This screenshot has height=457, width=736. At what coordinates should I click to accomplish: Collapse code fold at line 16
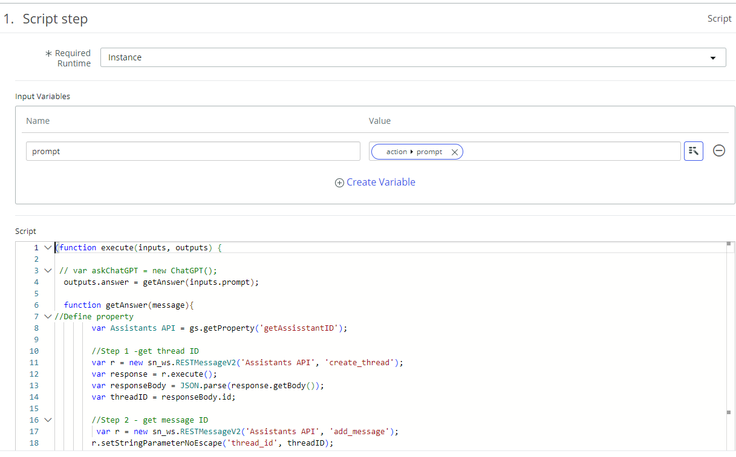[x=48, y=420]
